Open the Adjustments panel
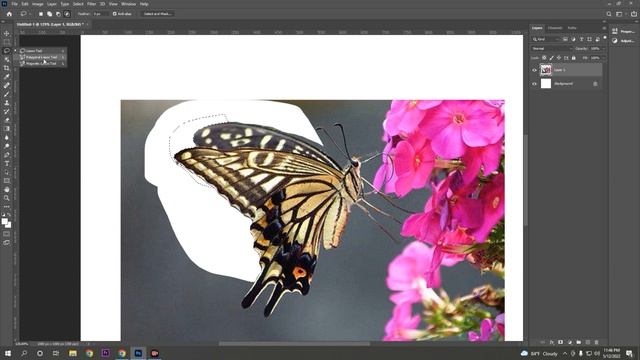This screenshot has width=640, height=360. click(x=624, y=41)
